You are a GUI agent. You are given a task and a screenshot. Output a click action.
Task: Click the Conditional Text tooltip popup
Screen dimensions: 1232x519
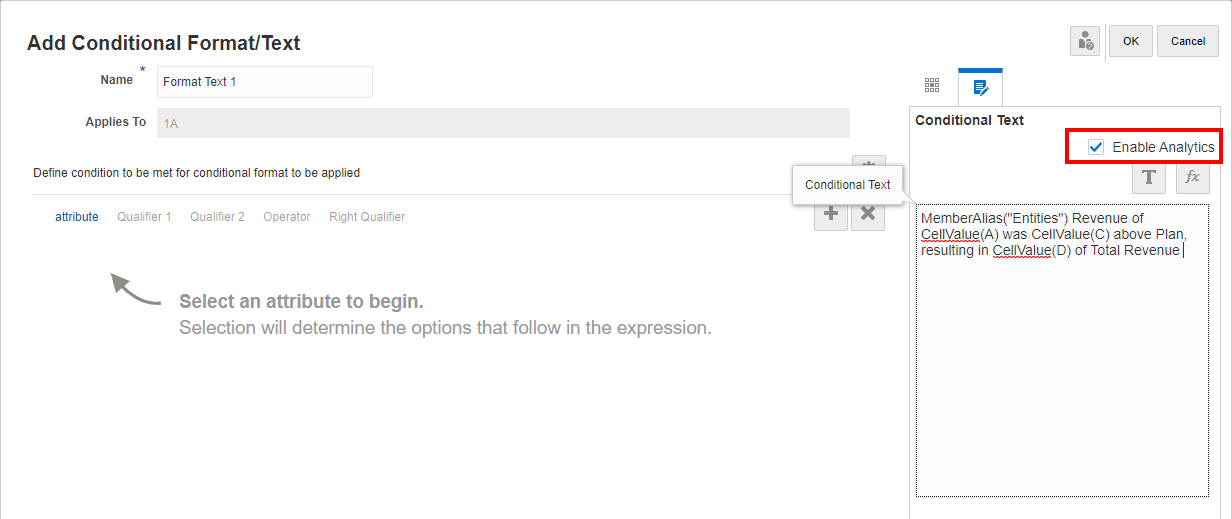(x=848, y=185)
